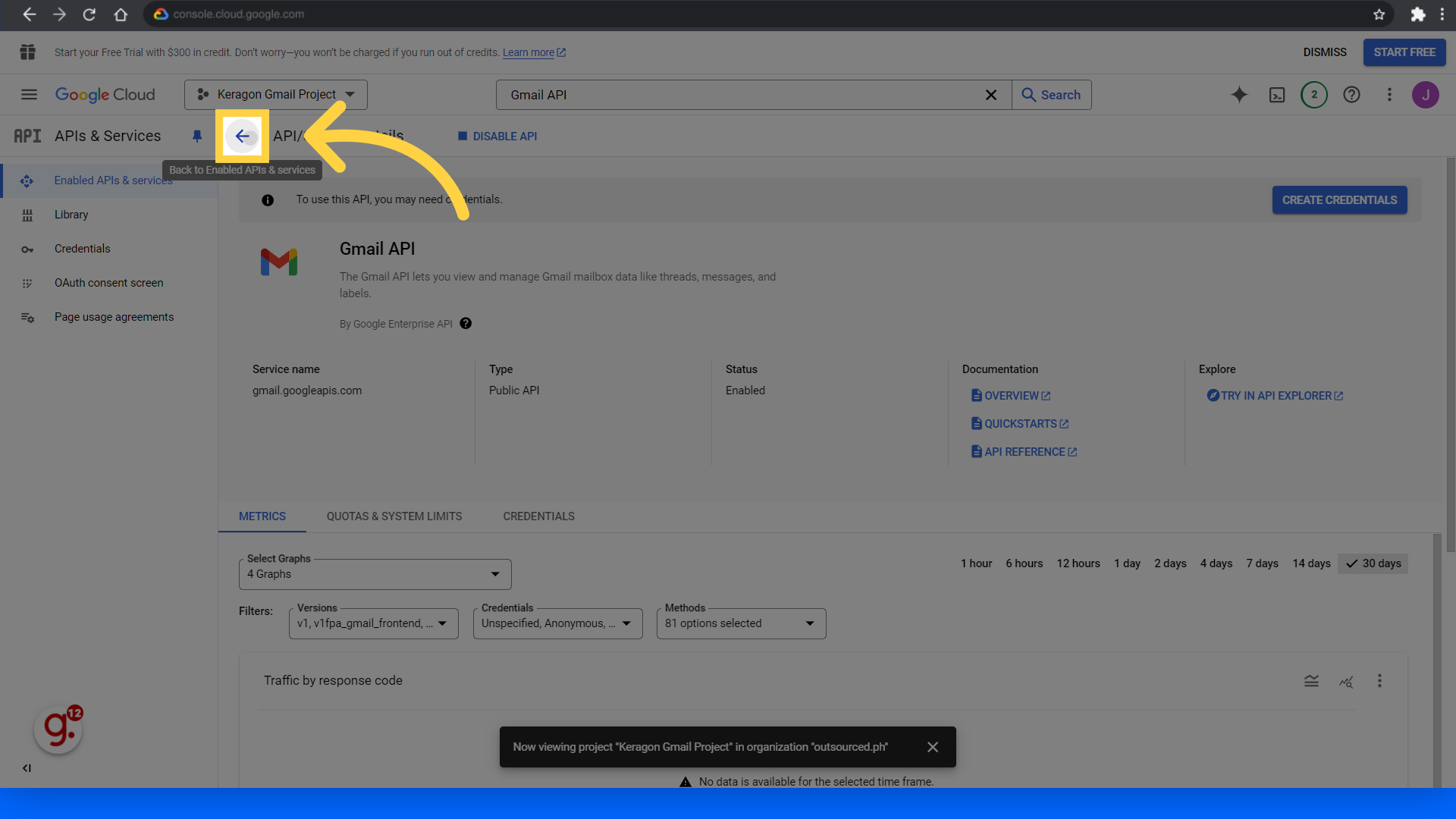Open Library in the sidebar

click(110, 215)
